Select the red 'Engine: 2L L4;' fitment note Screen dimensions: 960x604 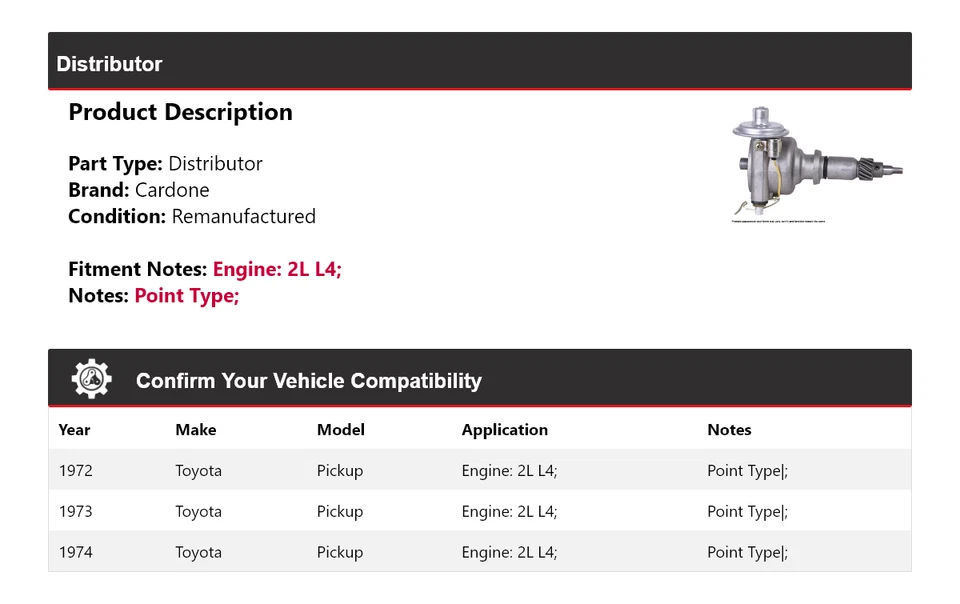click(277, 269)
